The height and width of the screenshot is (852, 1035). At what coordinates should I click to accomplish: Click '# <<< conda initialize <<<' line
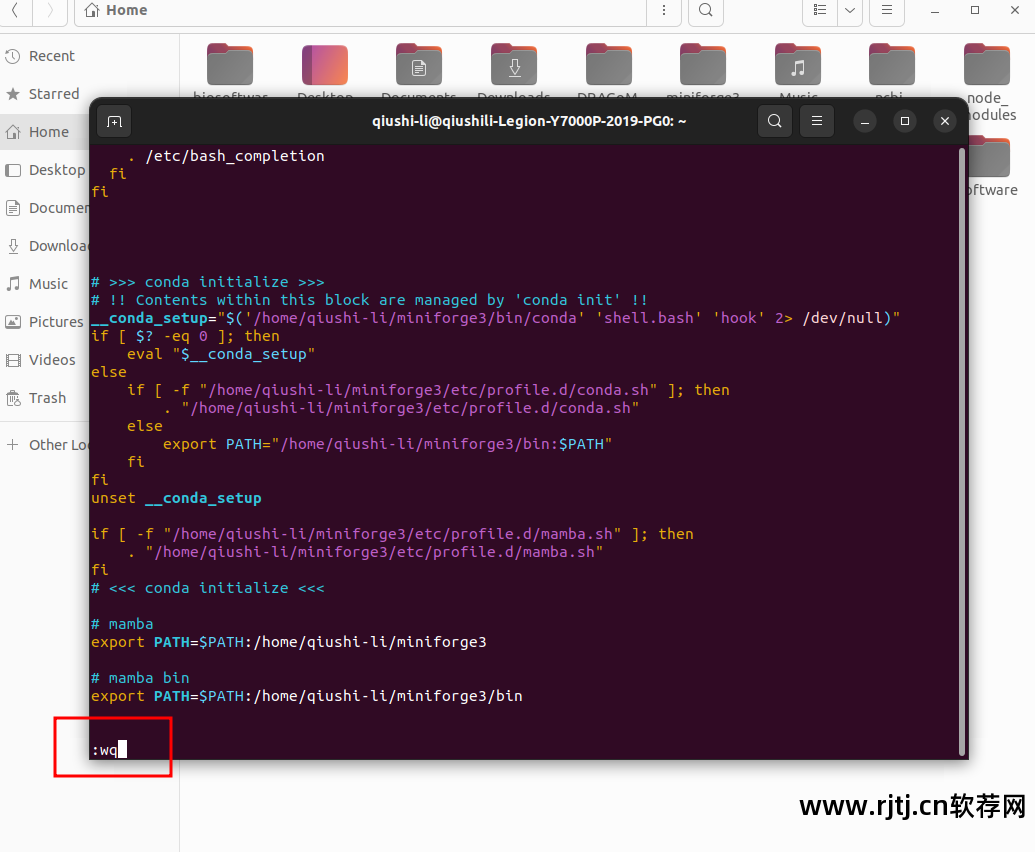208,588
